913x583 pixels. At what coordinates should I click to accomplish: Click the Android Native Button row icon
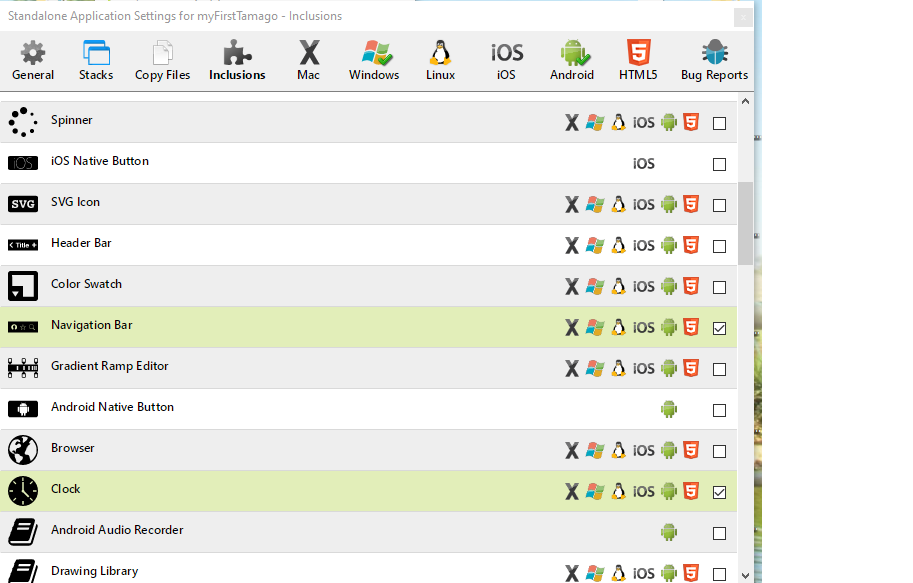click(x=23, y=409)
